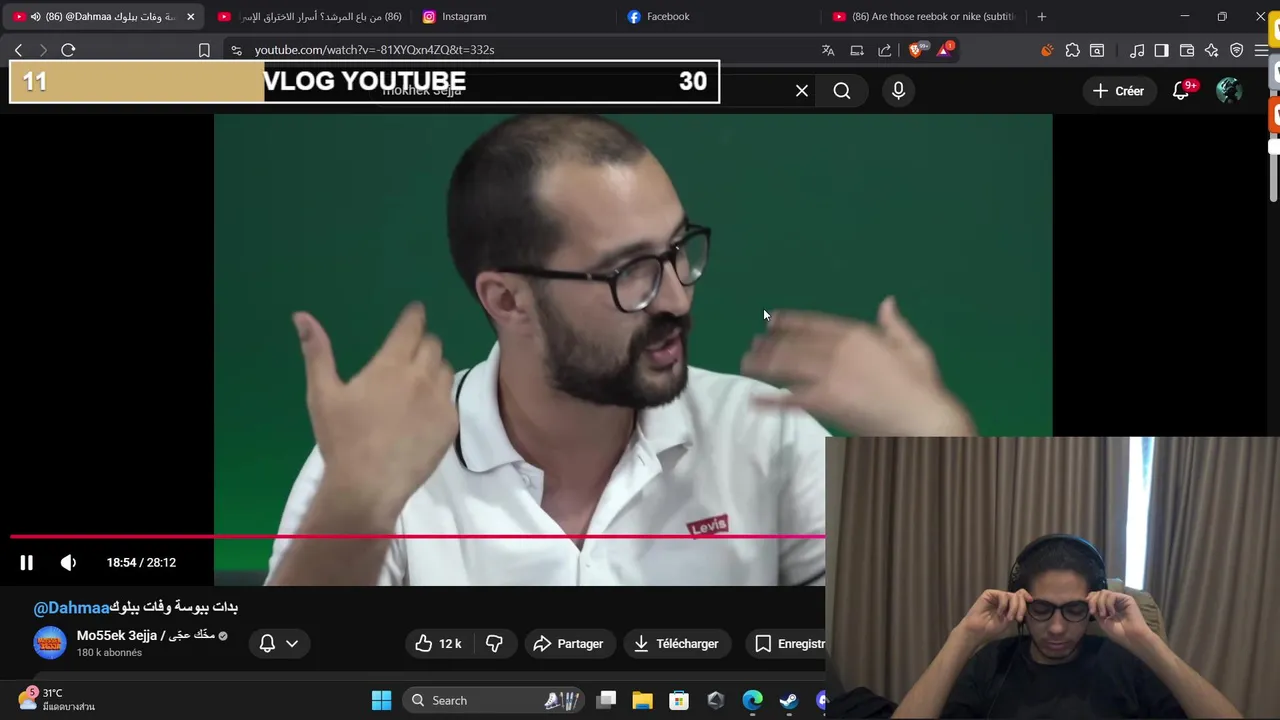Reload the page with refresh icon
The width and height of the screenshot is (1280, 720).
pyautogui.click(x=68, y=50)
